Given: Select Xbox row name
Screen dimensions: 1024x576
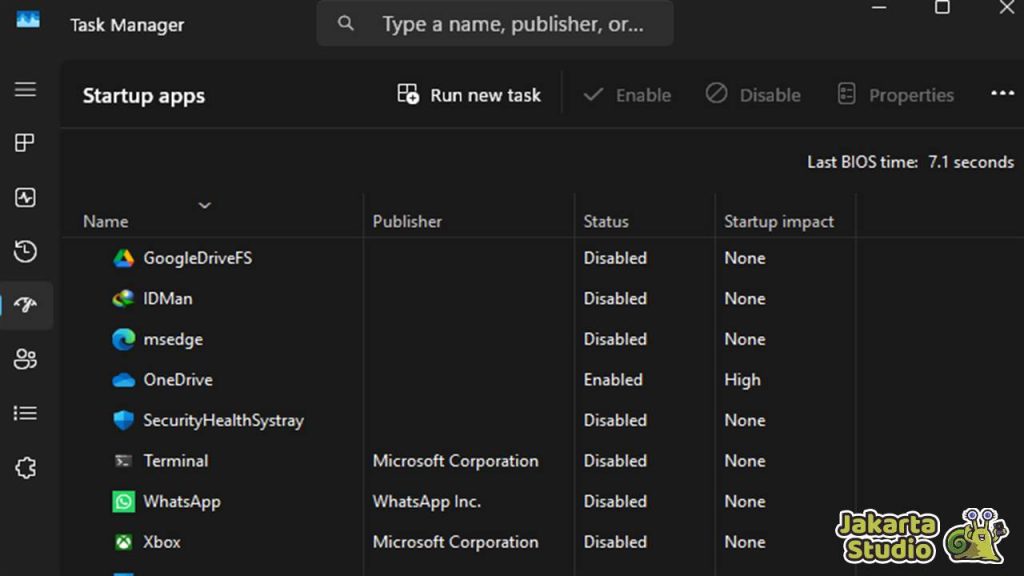Looking at the screenshot, I should point(161,542).
